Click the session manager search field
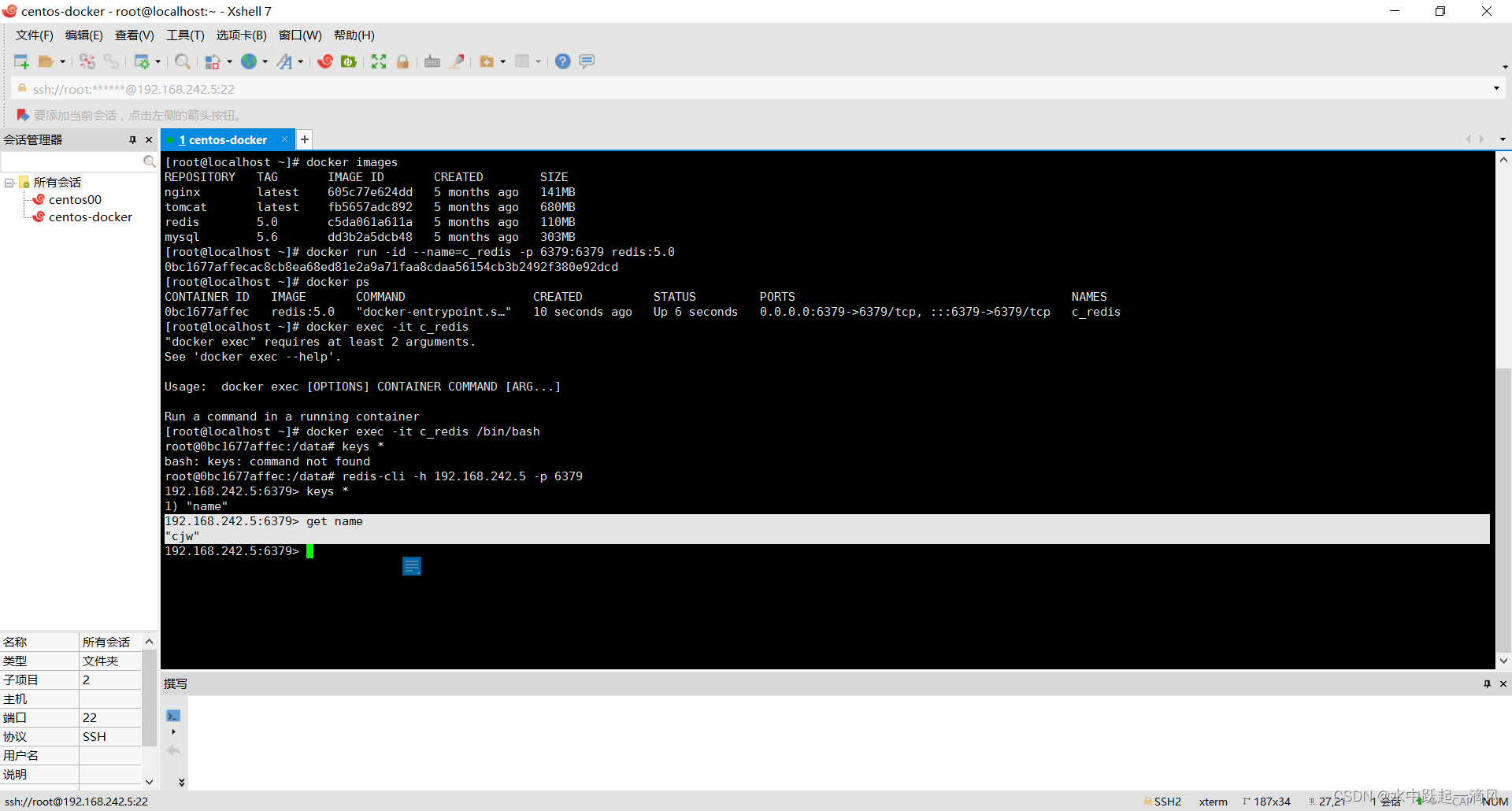 (72, 161)
